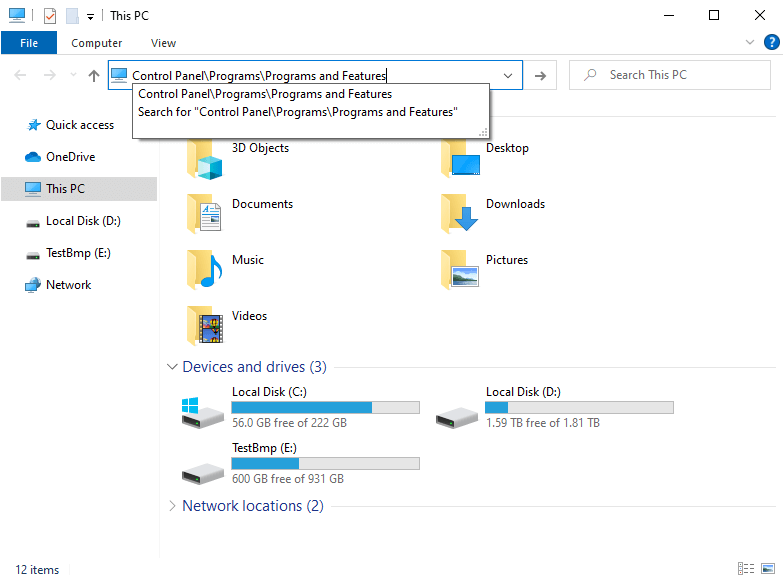The image size is (784, 582).
Task: Click the New folder icon in title bar
Action: tap(72, 16)
